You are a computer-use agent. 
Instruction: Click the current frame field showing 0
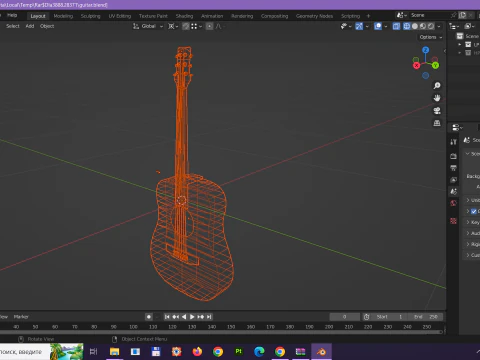pyautogui.click(x=345, y=317)
